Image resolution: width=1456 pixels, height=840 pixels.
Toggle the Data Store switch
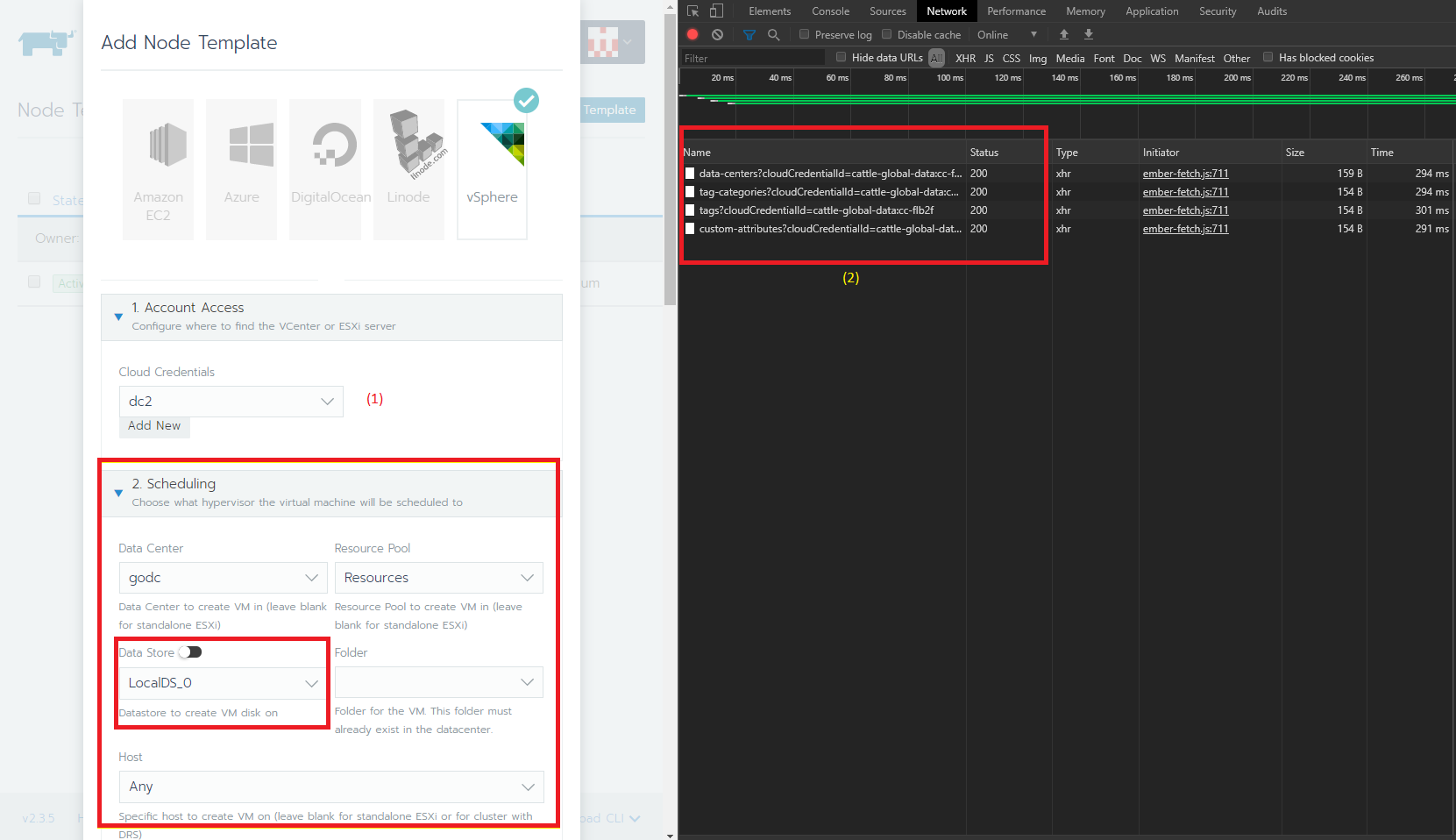click(189, 652)
